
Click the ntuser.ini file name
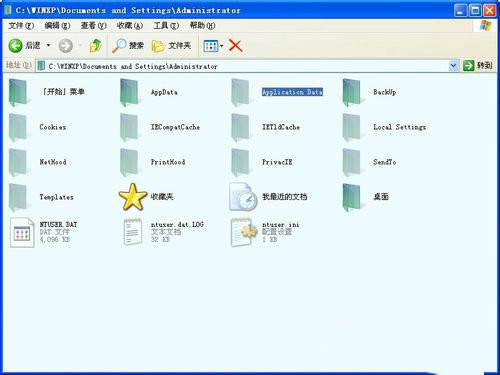pyautogui.click(x=280, y=225)
